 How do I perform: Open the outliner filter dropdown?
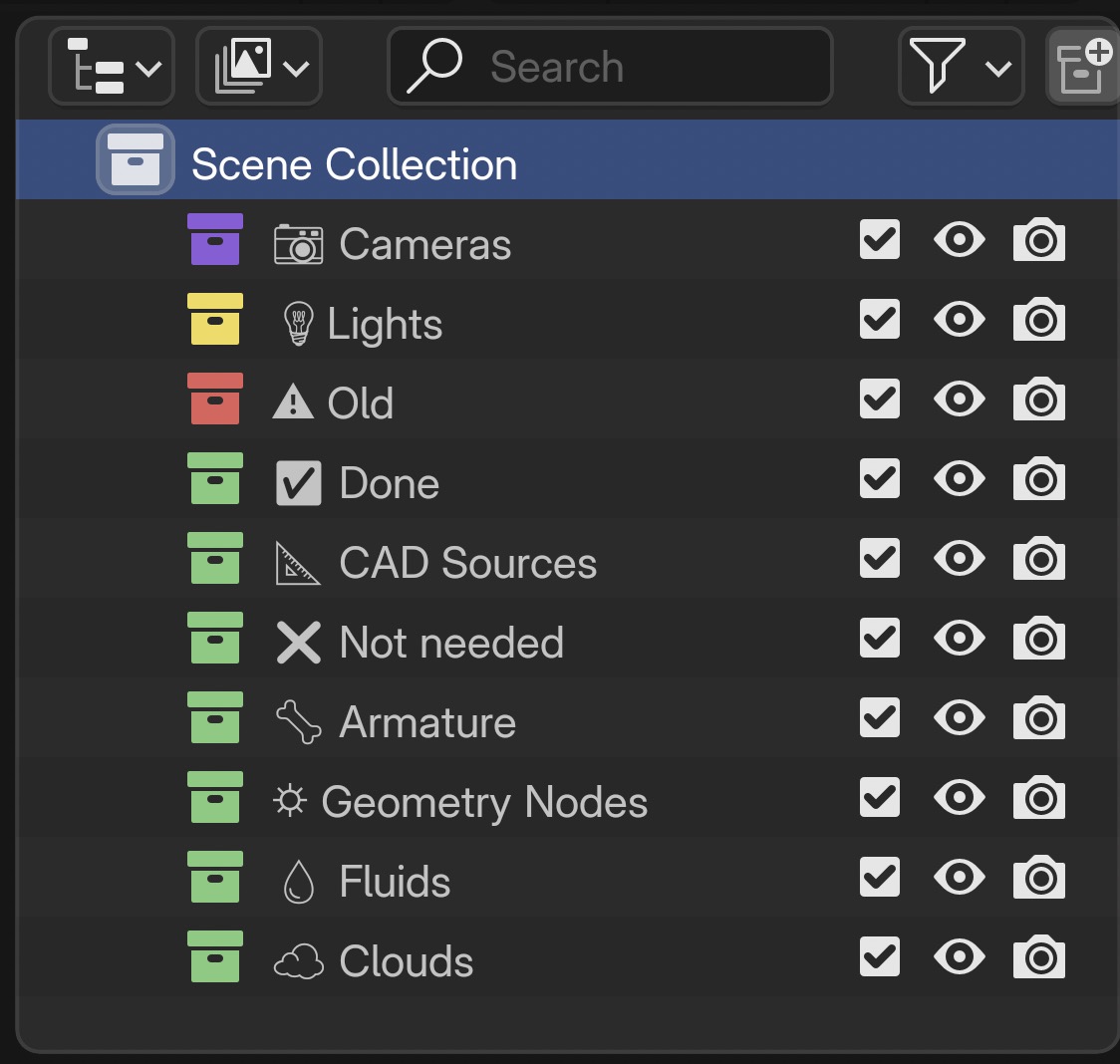tap(961, 67)
